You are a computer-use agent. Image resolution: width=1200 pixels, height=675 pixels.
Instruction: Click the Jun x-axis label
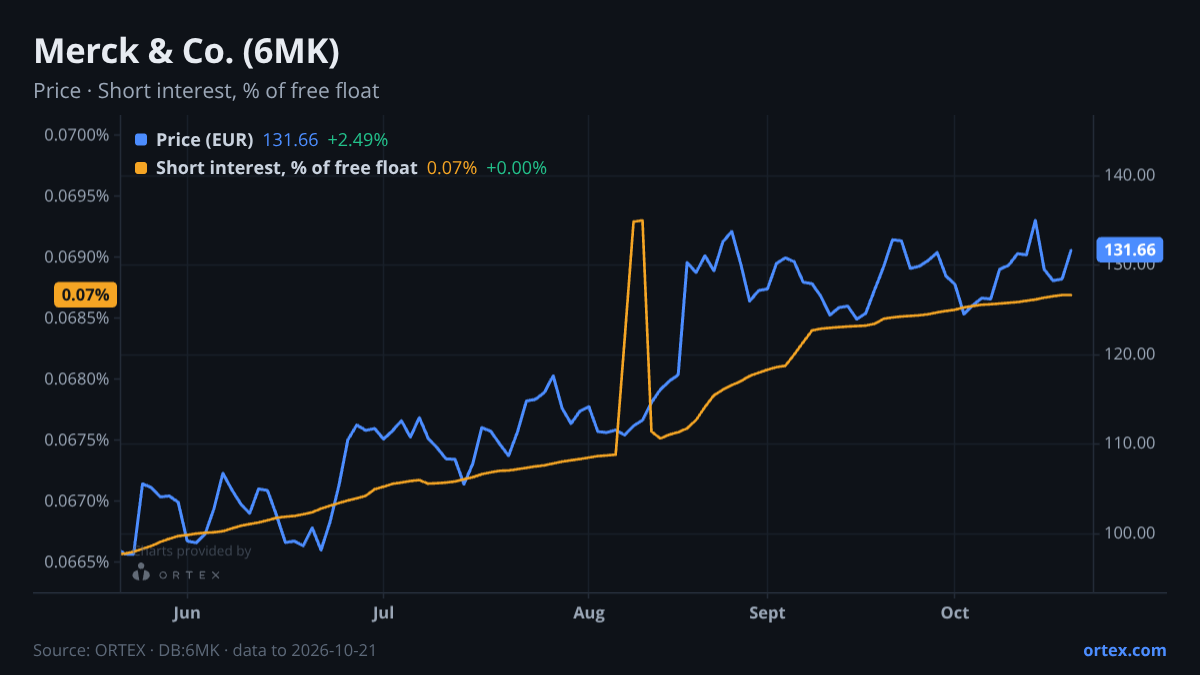point(187,613)
